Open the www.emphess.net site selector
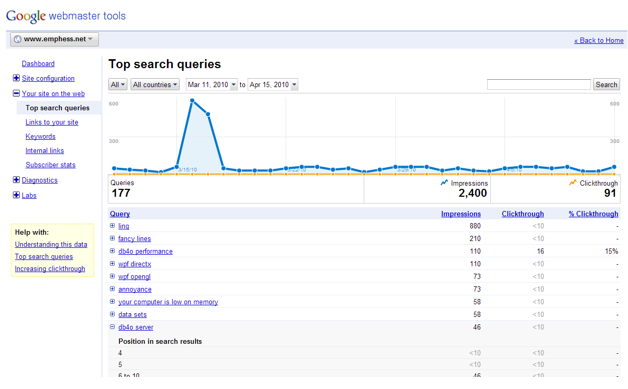628x389 pixels. pyautogui.click(x=54, y=39)
